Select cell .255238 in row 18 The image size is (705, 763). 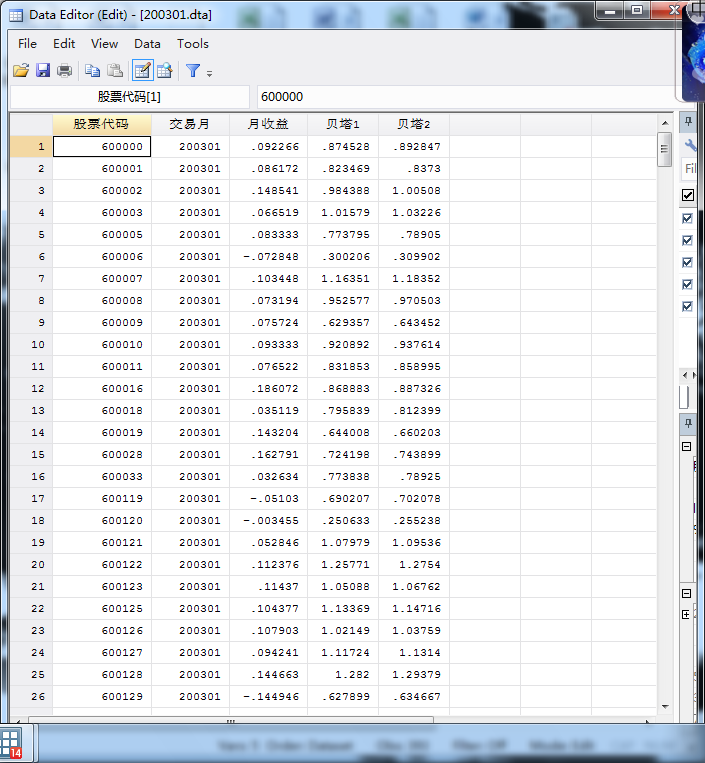tap(414, 521)
